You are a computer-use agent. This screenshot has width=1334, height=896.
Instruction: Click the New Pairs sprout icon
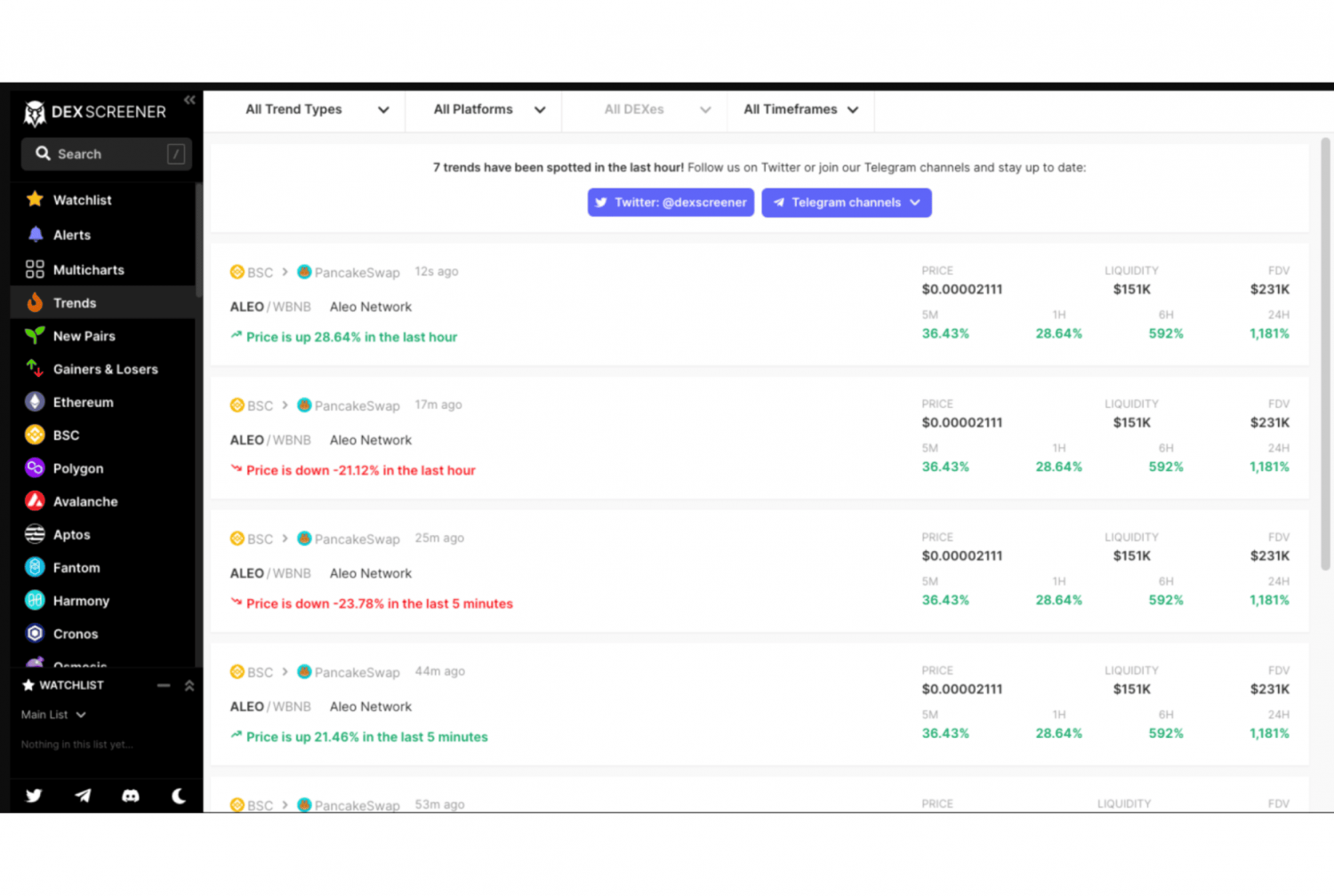35,335
